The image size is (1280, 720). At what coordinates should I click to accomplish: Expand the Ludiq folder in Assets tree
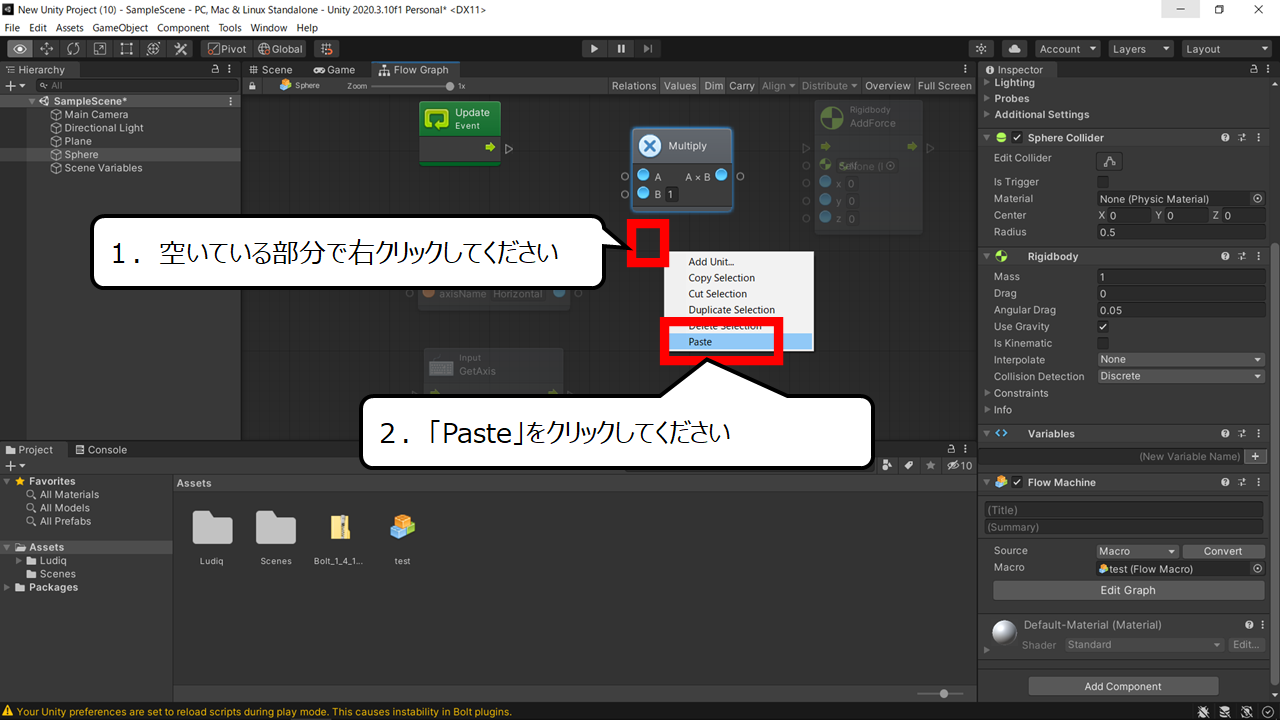pyautogui.click(x=20, y=561)
